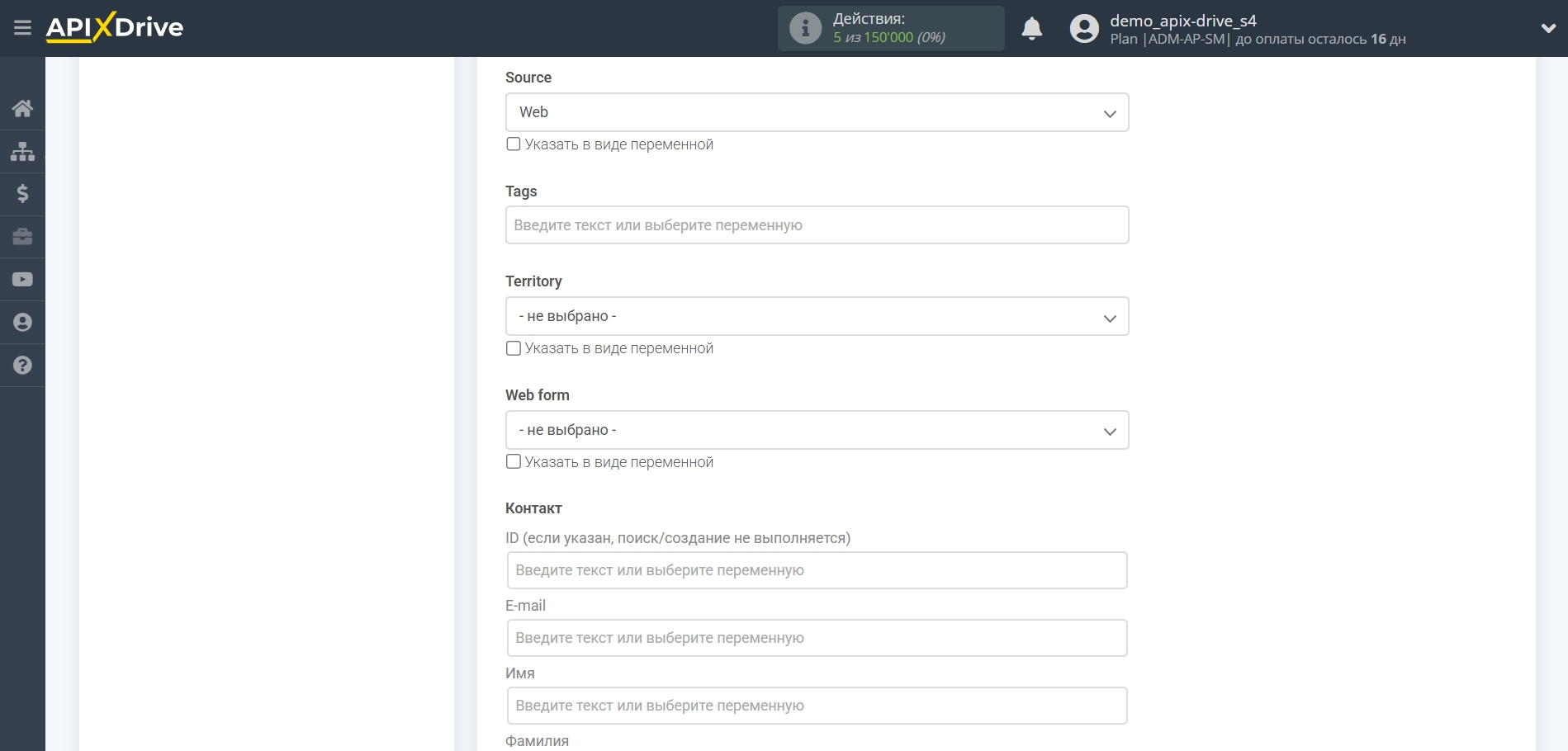
Task: Open the Source dropdown showing Web
Action: pos(817,112)
